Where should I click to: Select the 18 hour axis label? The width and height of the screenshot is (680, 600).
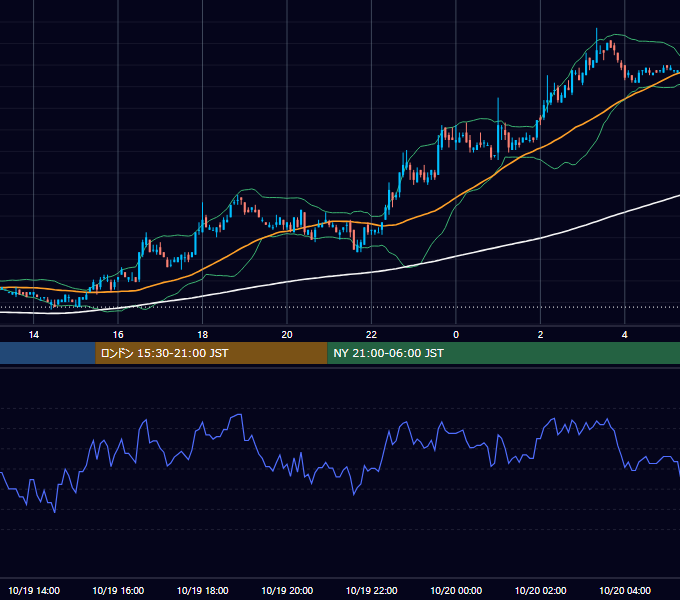click(x=203, y=335)
